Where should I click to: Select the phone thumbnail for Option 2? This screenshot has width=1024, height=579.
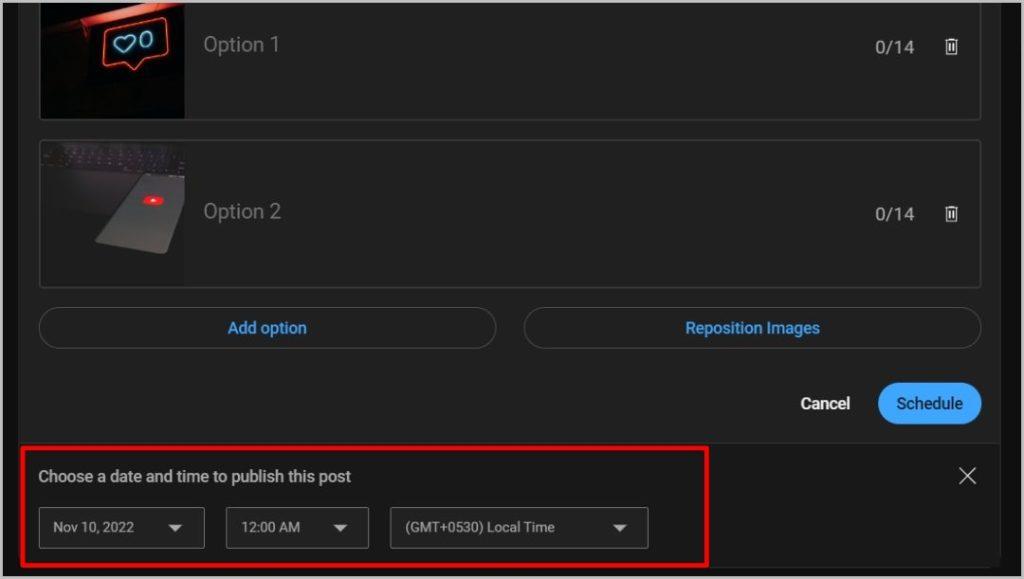click(x=112, y=213)
